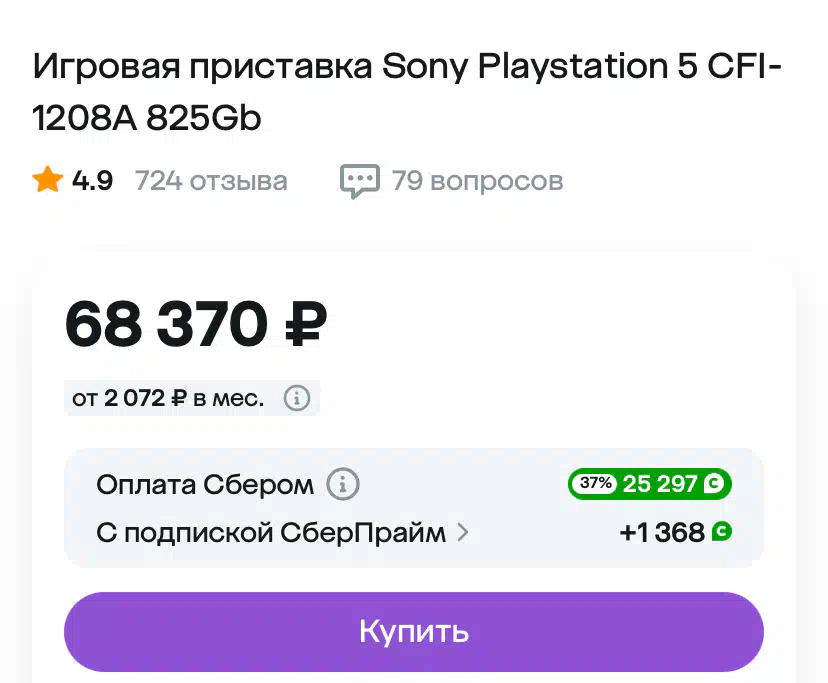
Task: Click the 4.9 rating value
Action: click(92, 181)
